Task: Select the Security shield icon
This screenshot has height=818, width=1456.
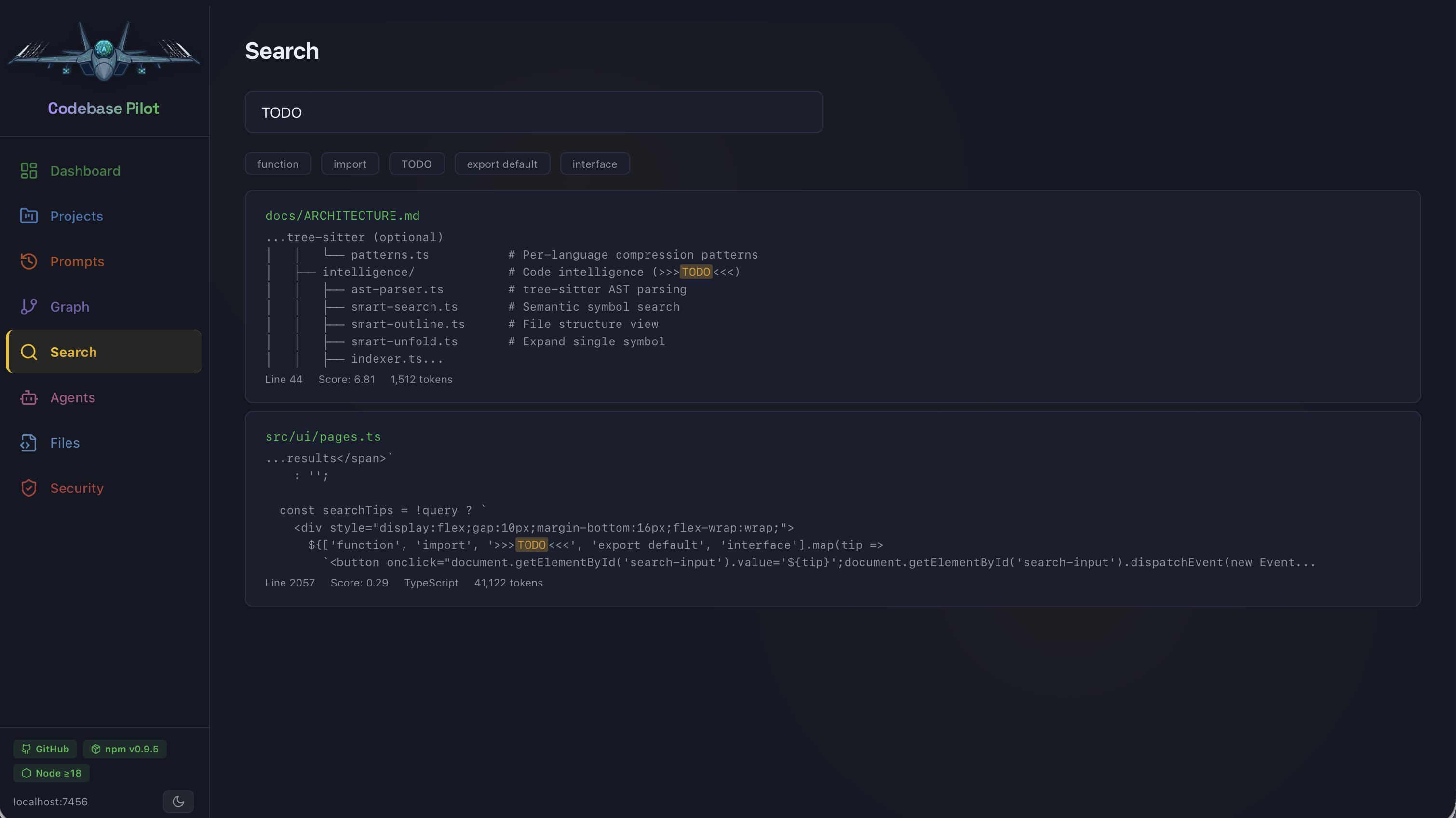Action: (29, 488)
